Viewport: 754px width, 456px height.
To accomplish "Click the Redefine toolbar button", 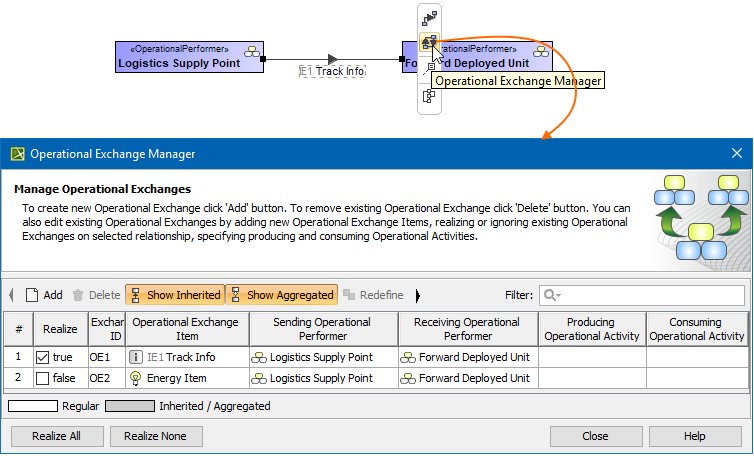I will click(373, 295).
